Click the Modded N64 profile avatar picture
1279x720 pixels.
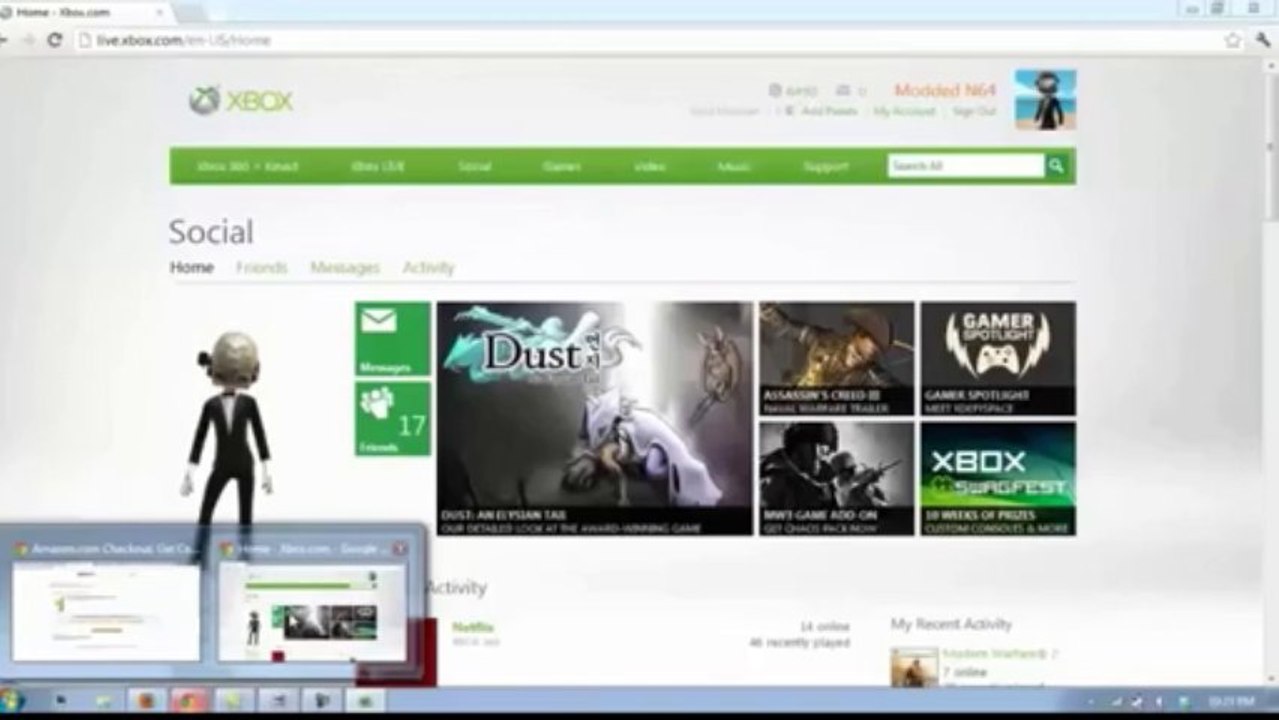[x=1045, y=99]
